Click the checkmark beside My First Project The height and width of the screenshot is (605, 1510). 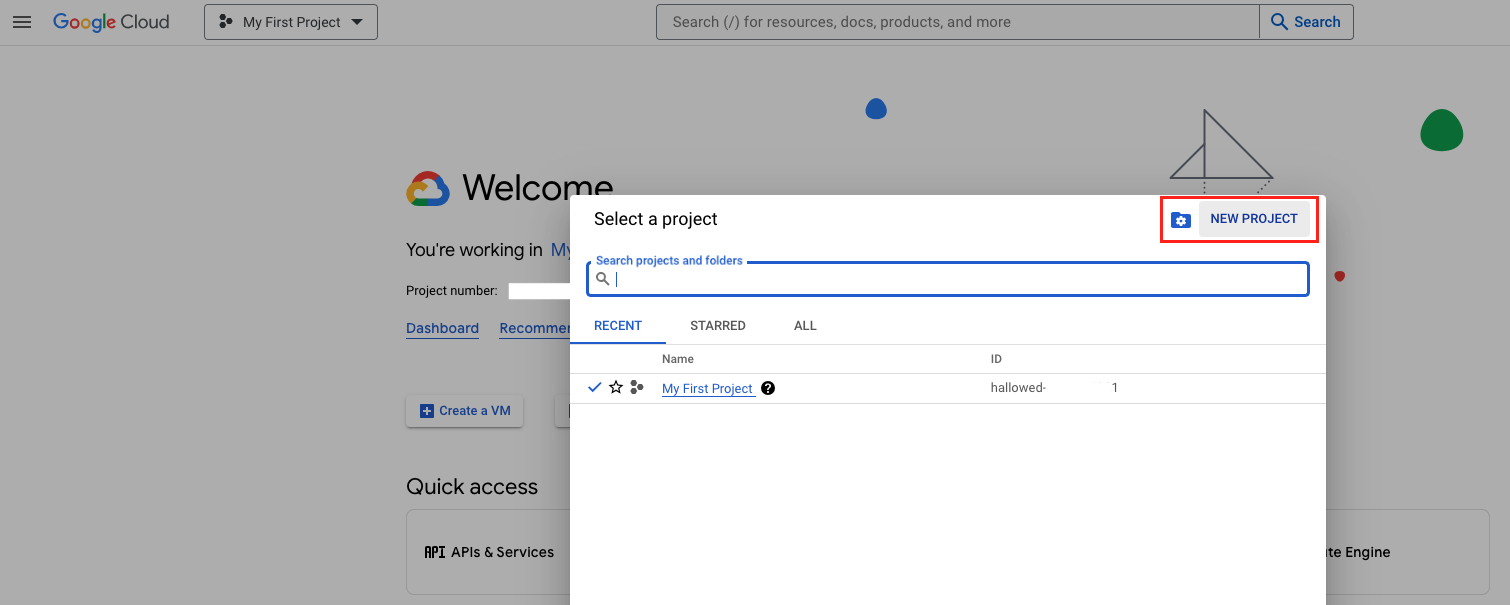click(x=595, y=387)
